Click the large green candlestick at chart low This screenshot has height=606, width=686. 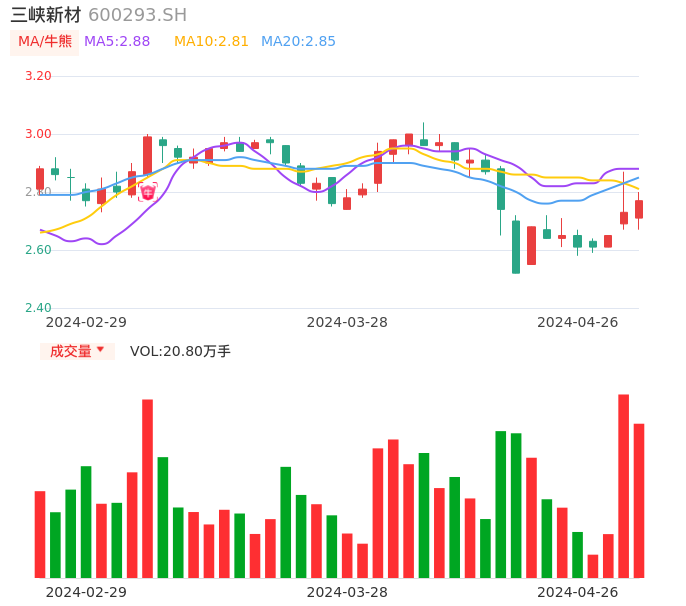coord(516,247)
